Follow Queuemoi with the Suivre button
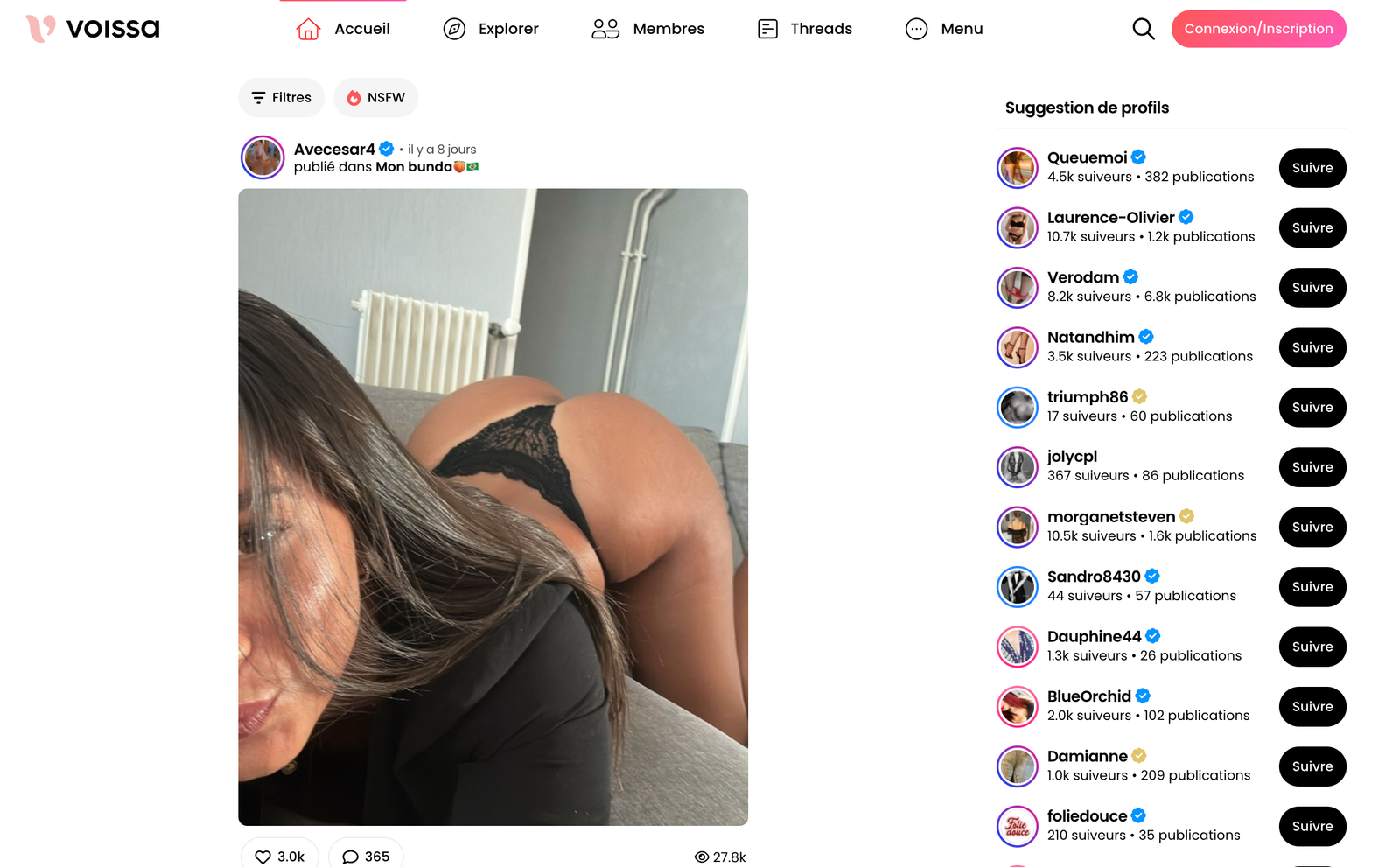This screenshot has height=867, width=1400. [1312, 168]
